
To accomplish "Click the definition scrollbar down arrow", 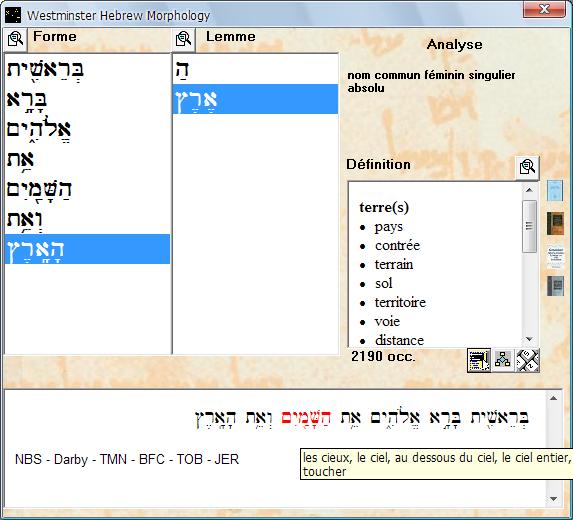I will (529, 339).
